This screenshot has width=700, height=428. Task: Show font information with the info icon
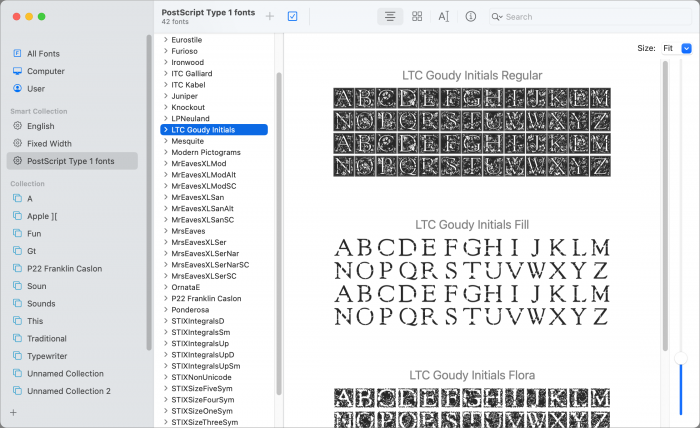[x=471, y=17]
